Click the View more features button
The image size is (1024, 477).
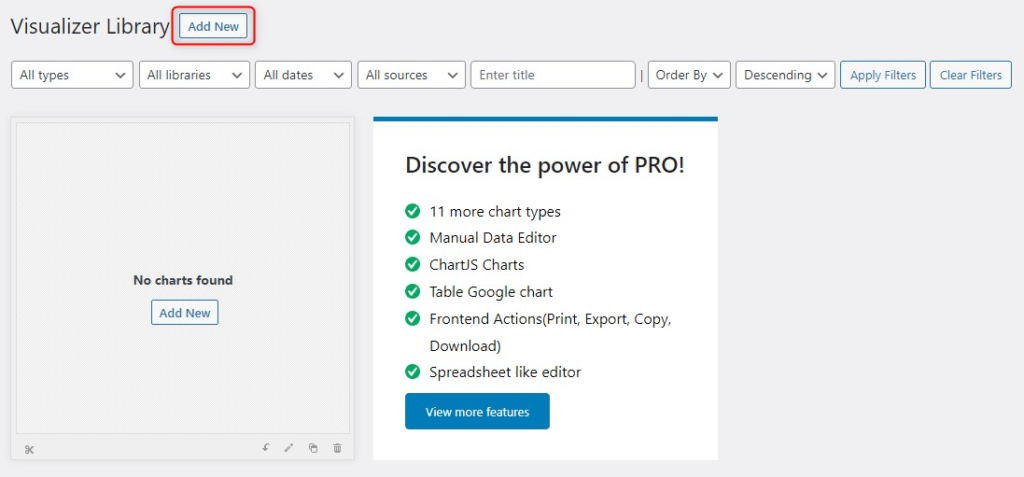coord(477,412)
